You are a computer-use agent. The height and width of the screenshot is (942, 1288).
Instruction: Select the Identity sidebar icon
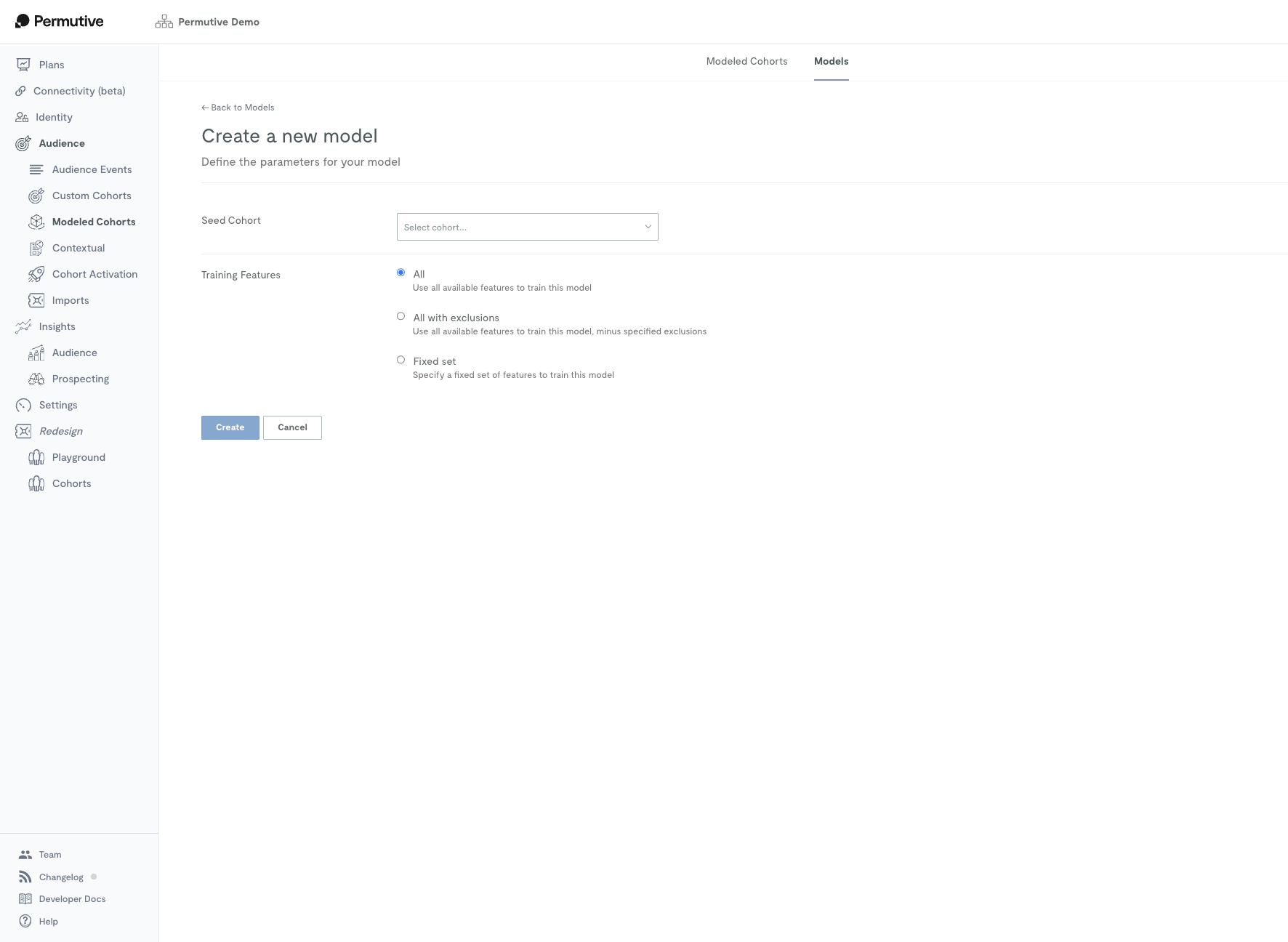coord(22,116)
